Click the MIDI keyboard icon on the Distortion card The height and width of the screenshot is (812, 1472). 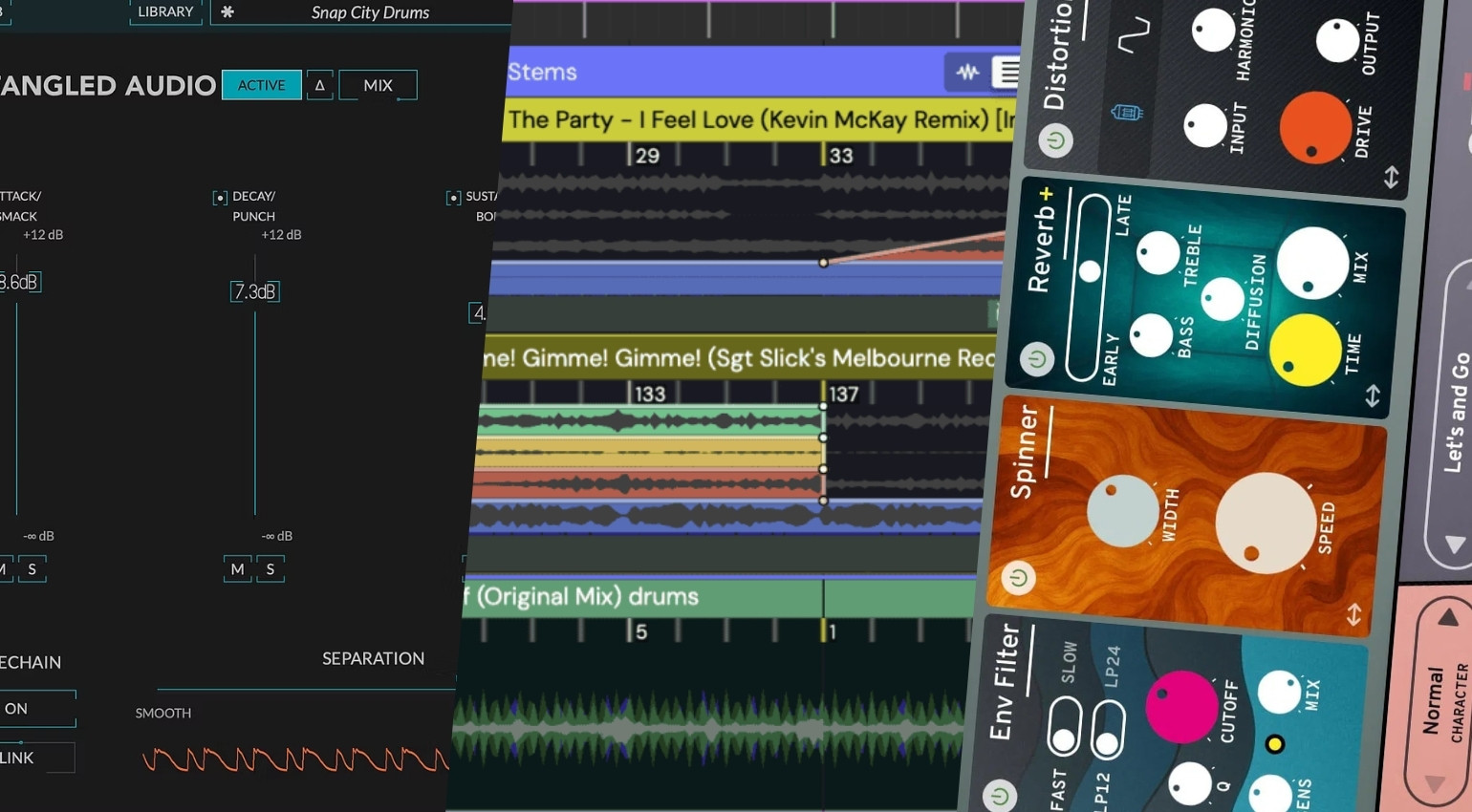click(x=1126, y=112)
